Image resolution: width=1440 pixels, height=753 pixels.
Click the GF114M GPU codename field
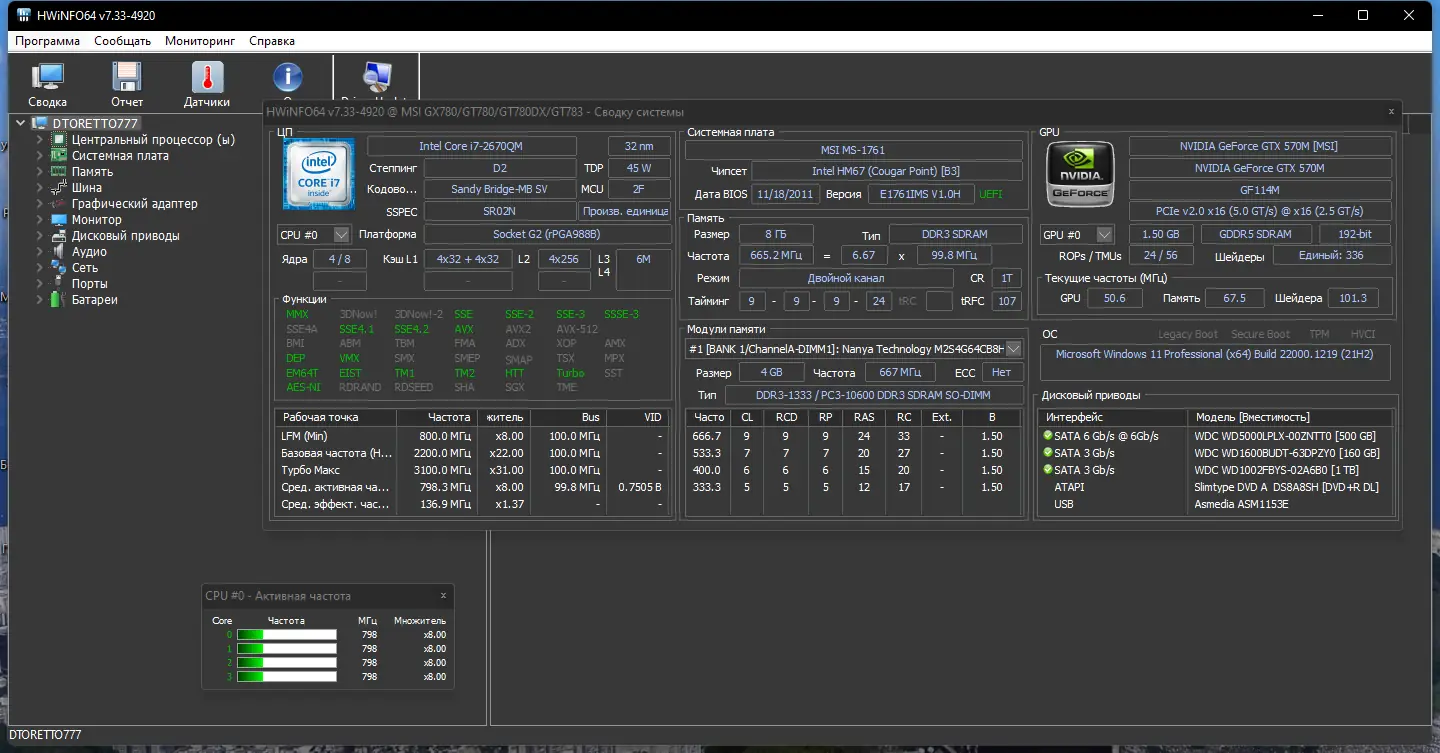pos(1260,190)
